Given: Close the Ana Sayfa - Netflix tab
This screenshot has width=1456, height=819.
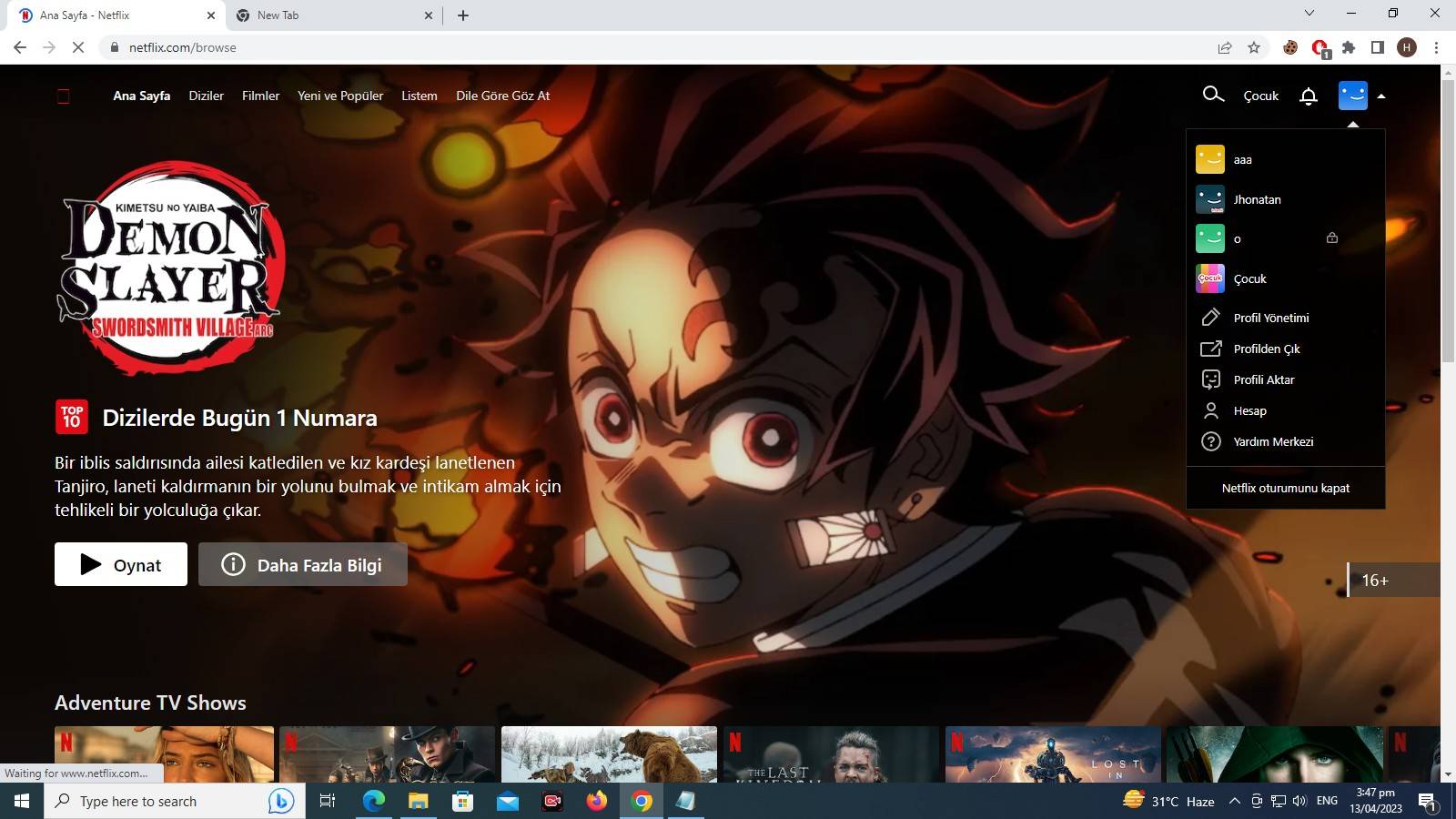Looking at the screenshot, I should (211, 15).
